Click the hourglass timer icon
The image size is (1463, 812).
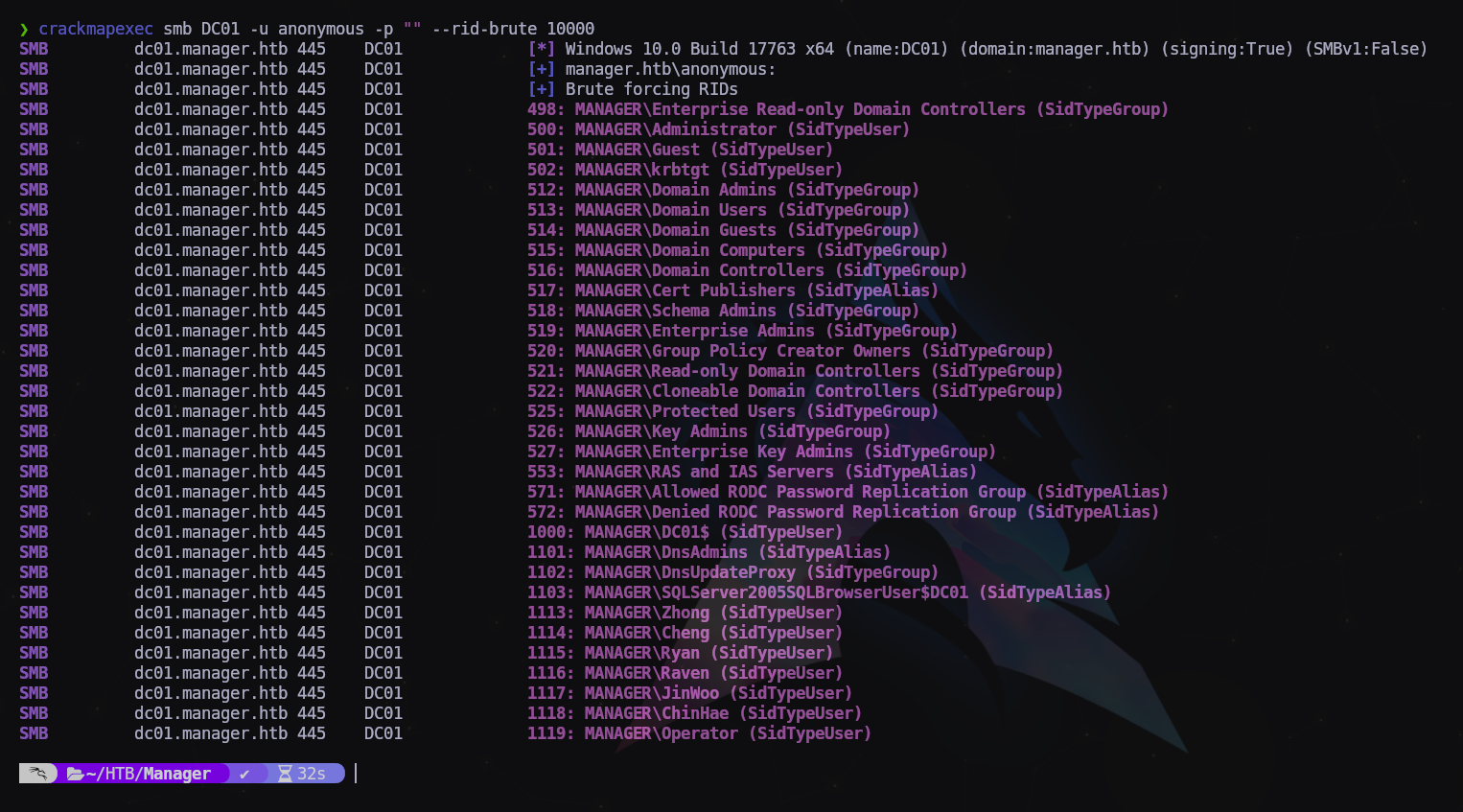pyautogui.click(x=285, y=774)
